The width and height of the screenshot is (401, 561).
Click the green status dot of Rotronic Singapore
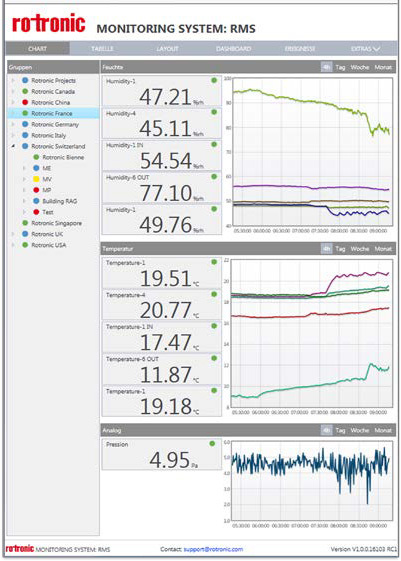point(25,223)
